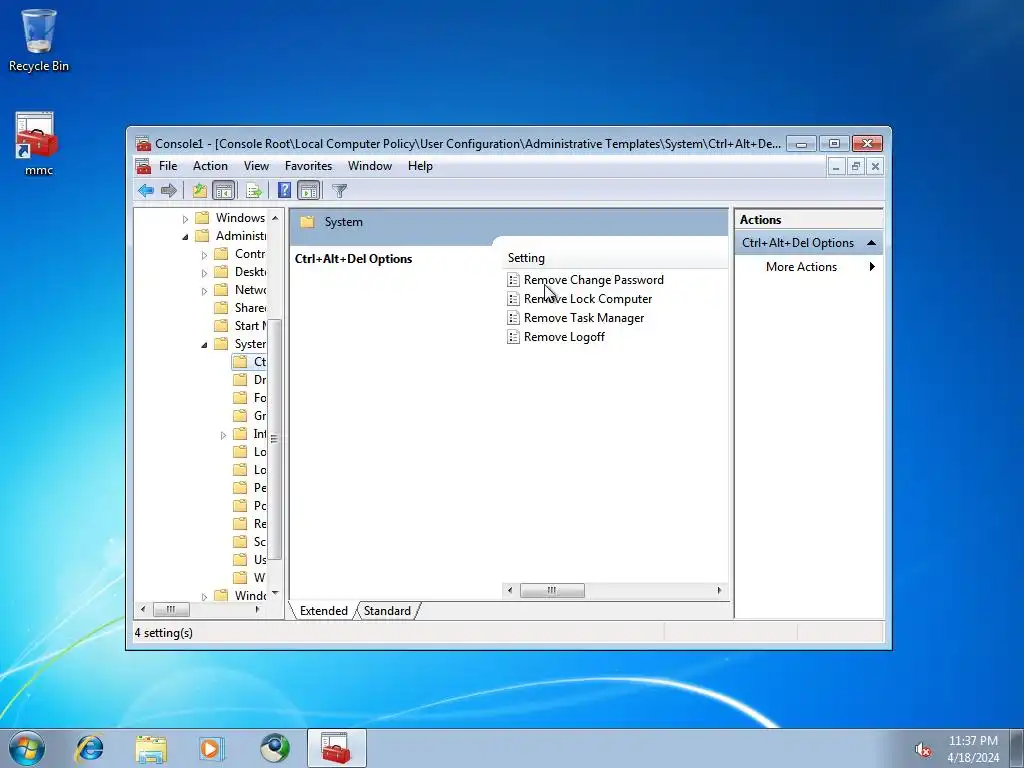Open the Recycle Bin desktop icon
The height and width of the screenshot is (768, 1024).
tap(39, 40)
